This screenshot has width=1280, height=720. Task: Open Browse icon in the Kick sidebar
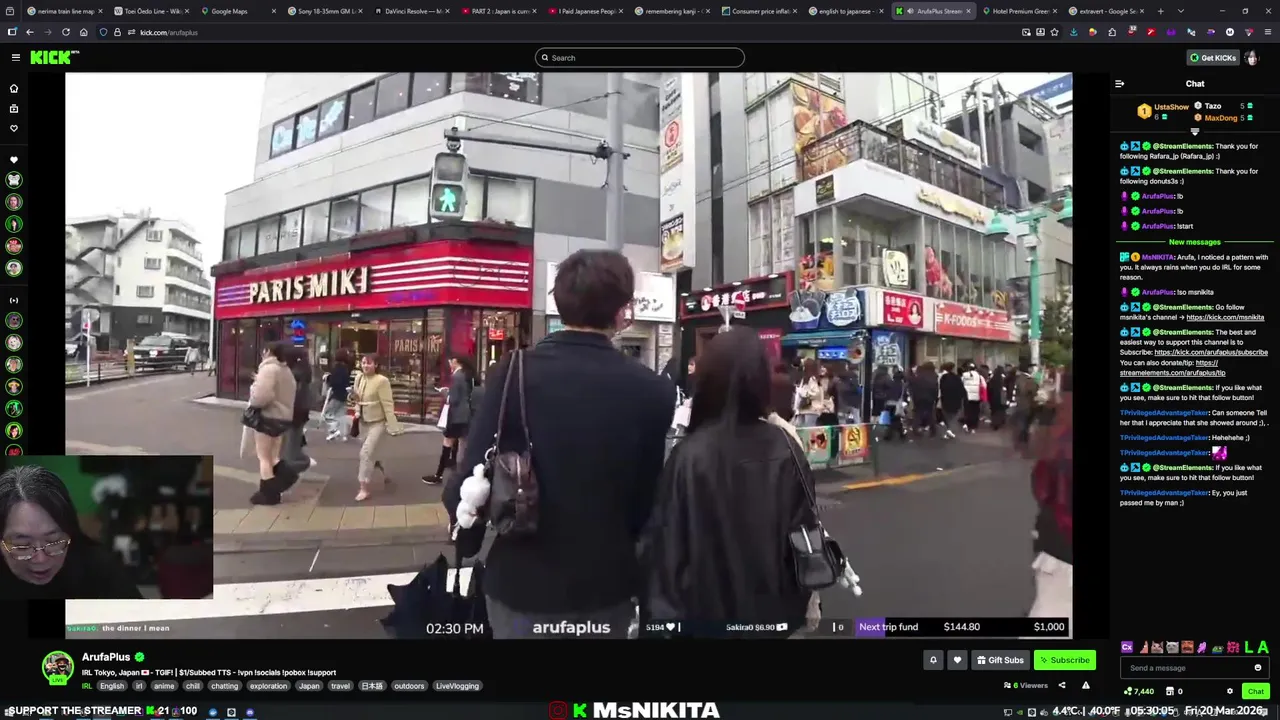[x=14, y=108]
